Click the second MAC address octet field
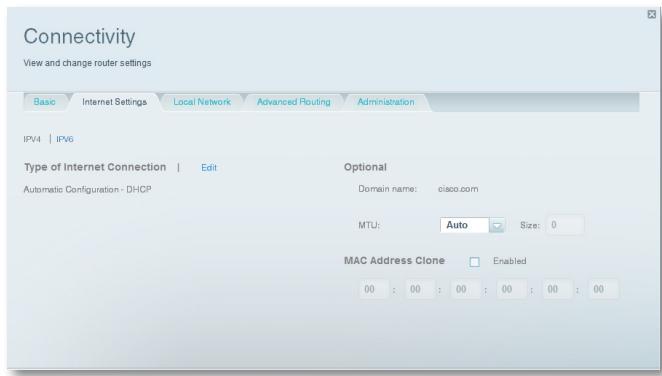This screenshot has height=376, width=662. (420, 289)
